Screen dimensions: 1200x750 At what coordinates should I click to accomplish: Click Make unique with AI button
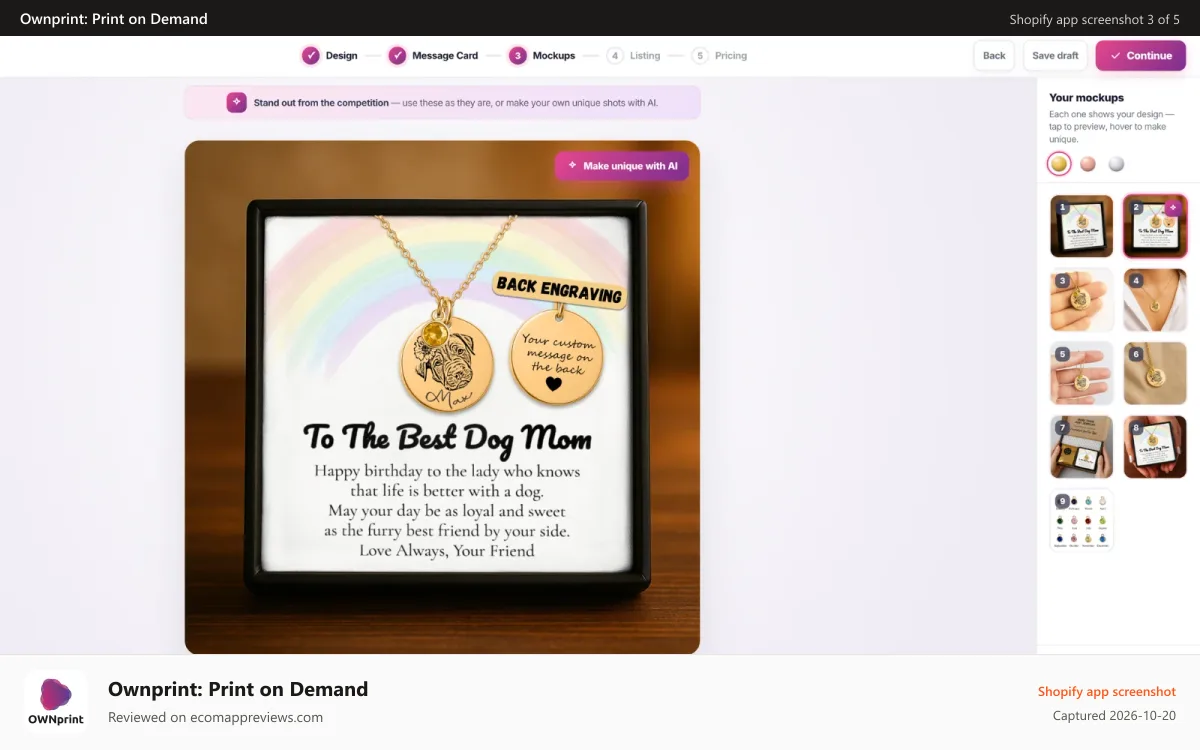point(622,166)
